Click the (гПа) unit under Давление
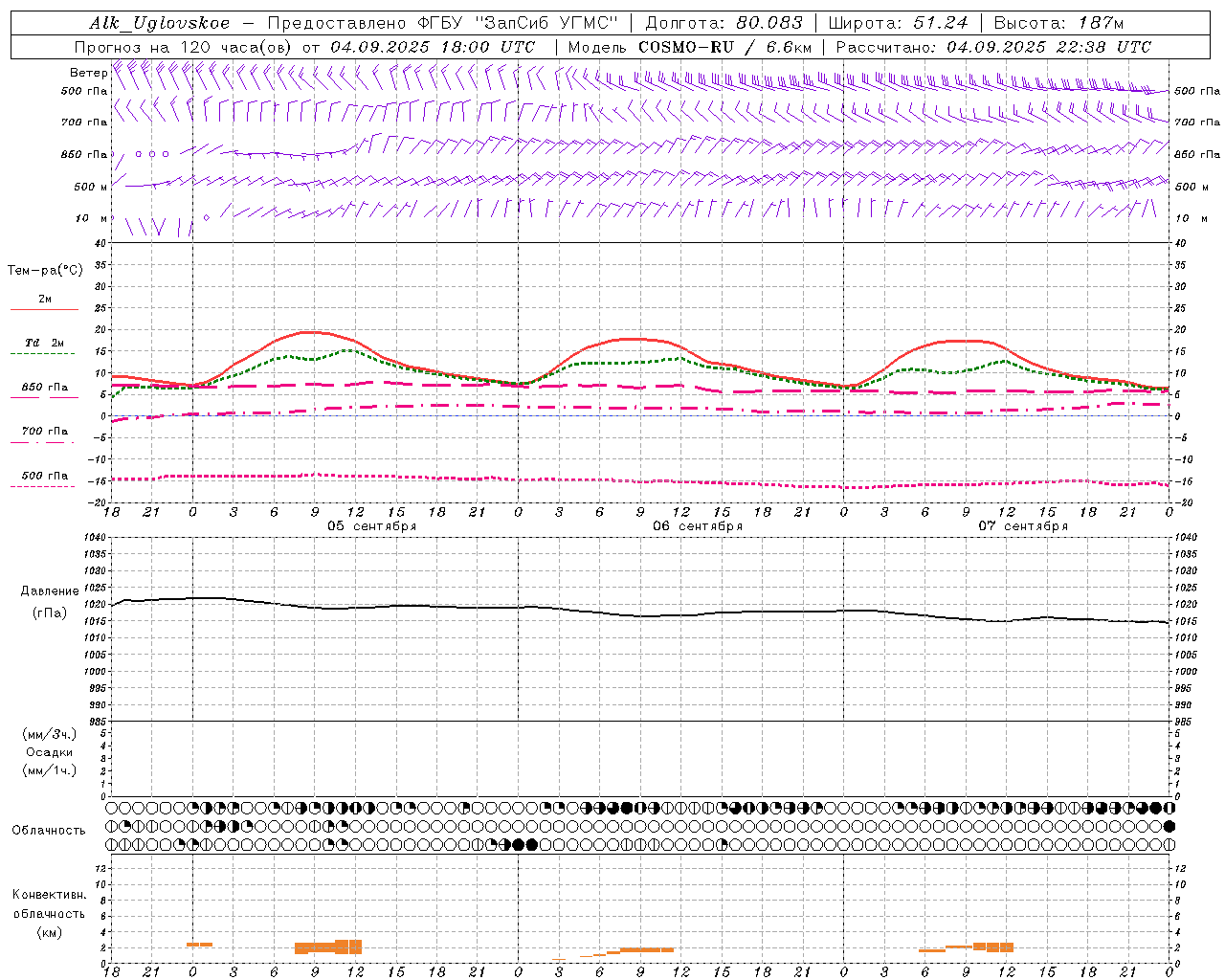 pyautogui.click(x=50, y=612)
